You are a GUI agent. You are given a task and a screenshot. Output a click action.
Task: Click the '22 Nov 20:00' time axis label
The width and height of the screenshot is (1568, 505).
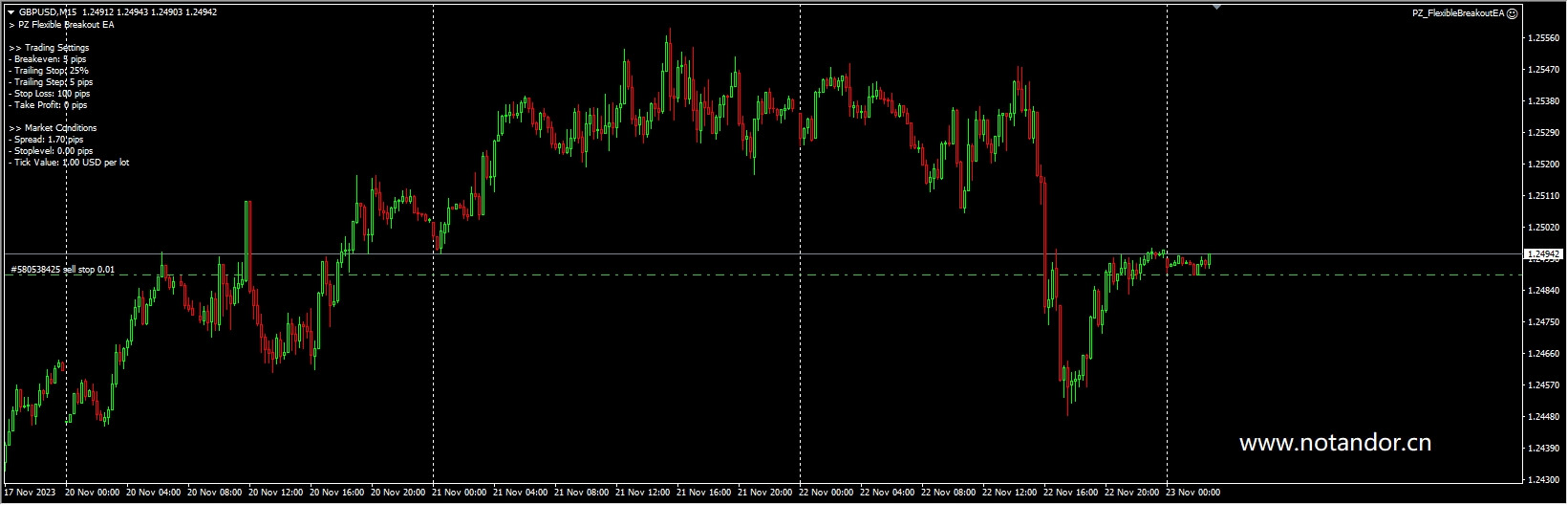[x=1132, y=494]
